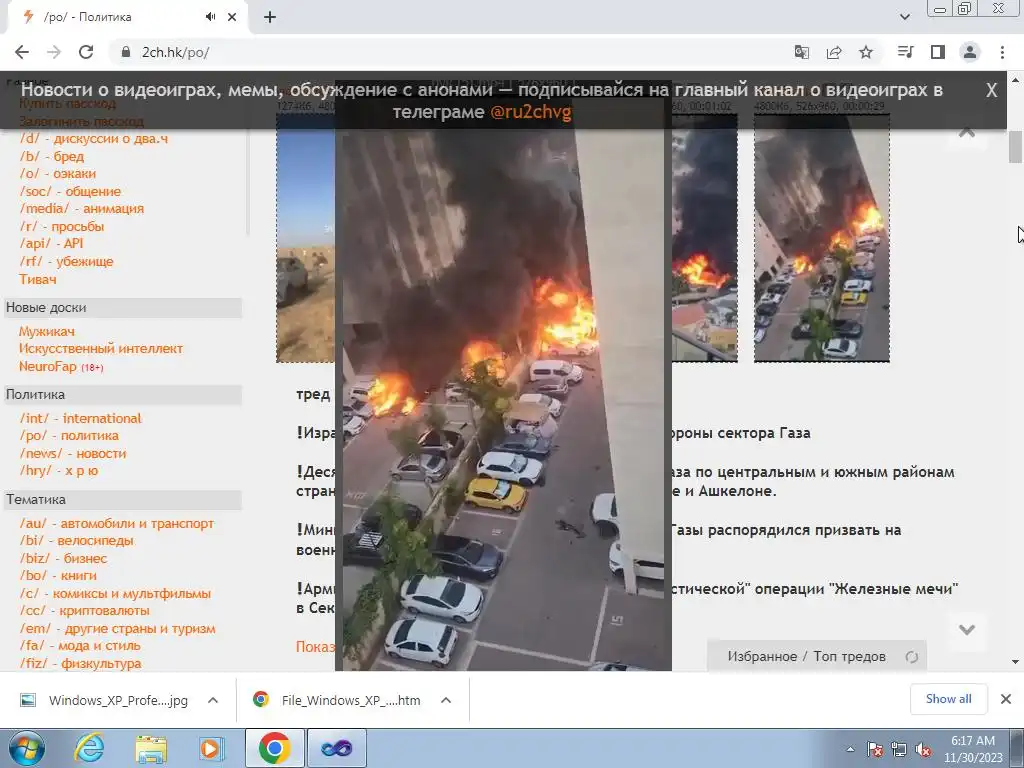View site info lock icon
1024x768 pixels.
(x=126, y=52)
